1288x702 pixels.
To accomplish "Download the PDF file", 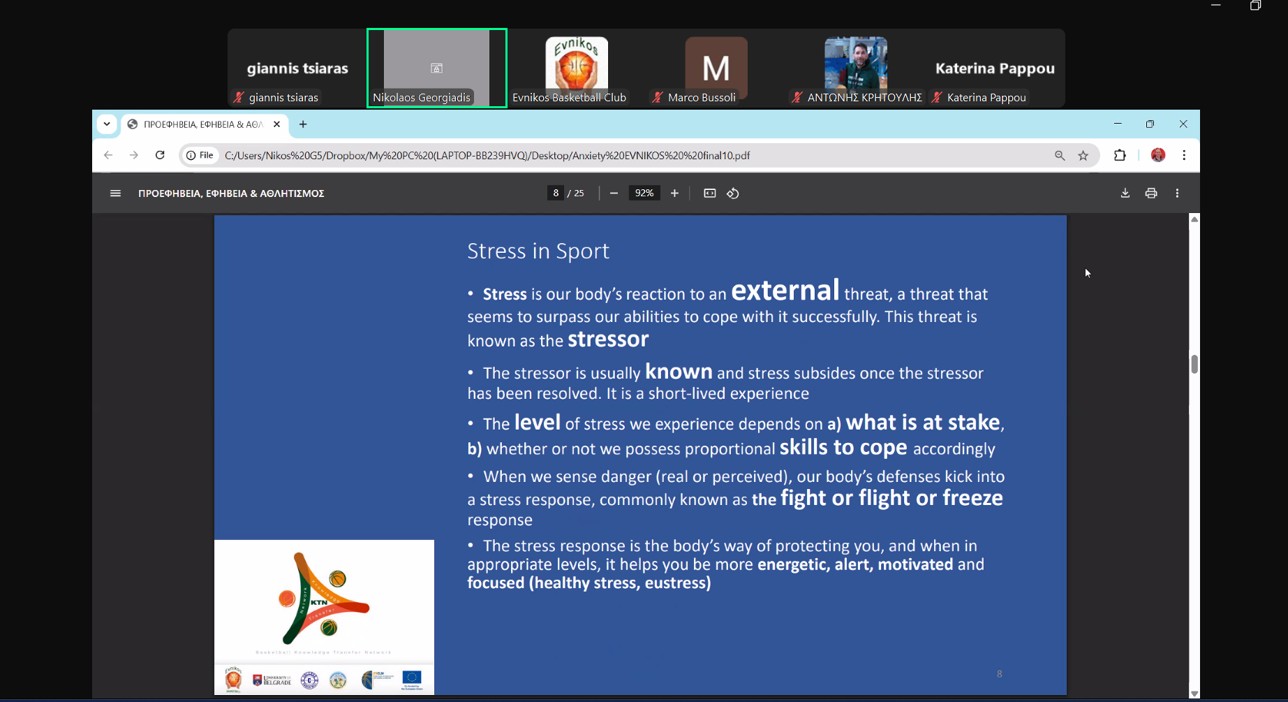I will (x=1125, y=193).
